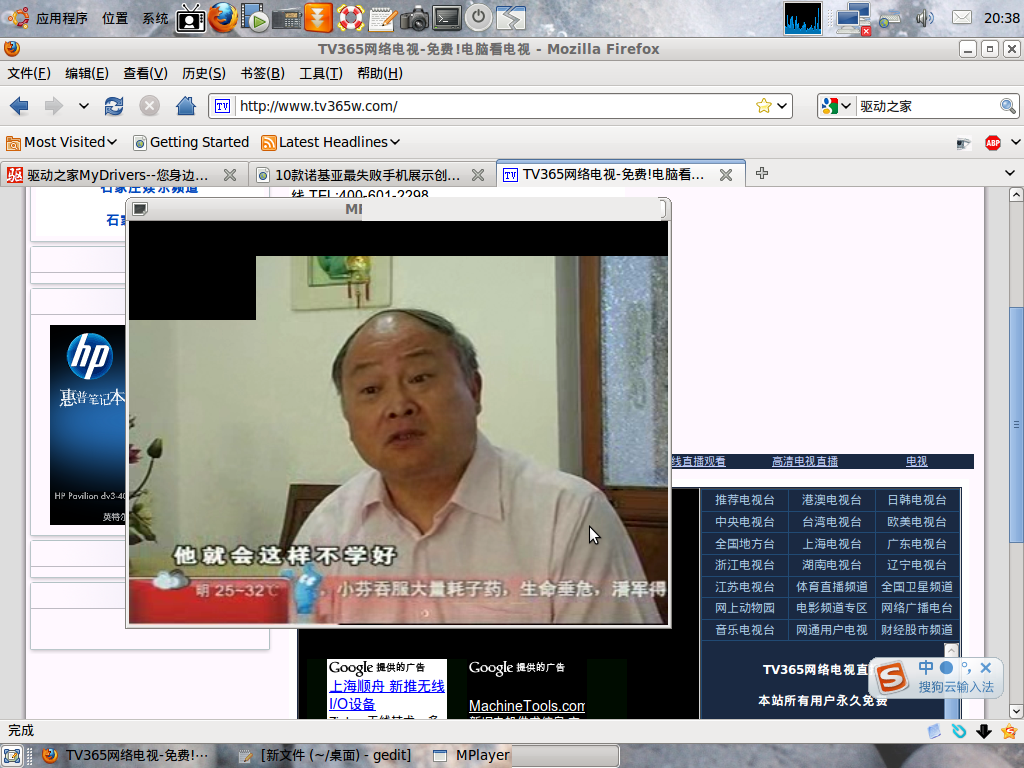
Task: Open the volume speaker icon in the tray
Action: (923, 18)
